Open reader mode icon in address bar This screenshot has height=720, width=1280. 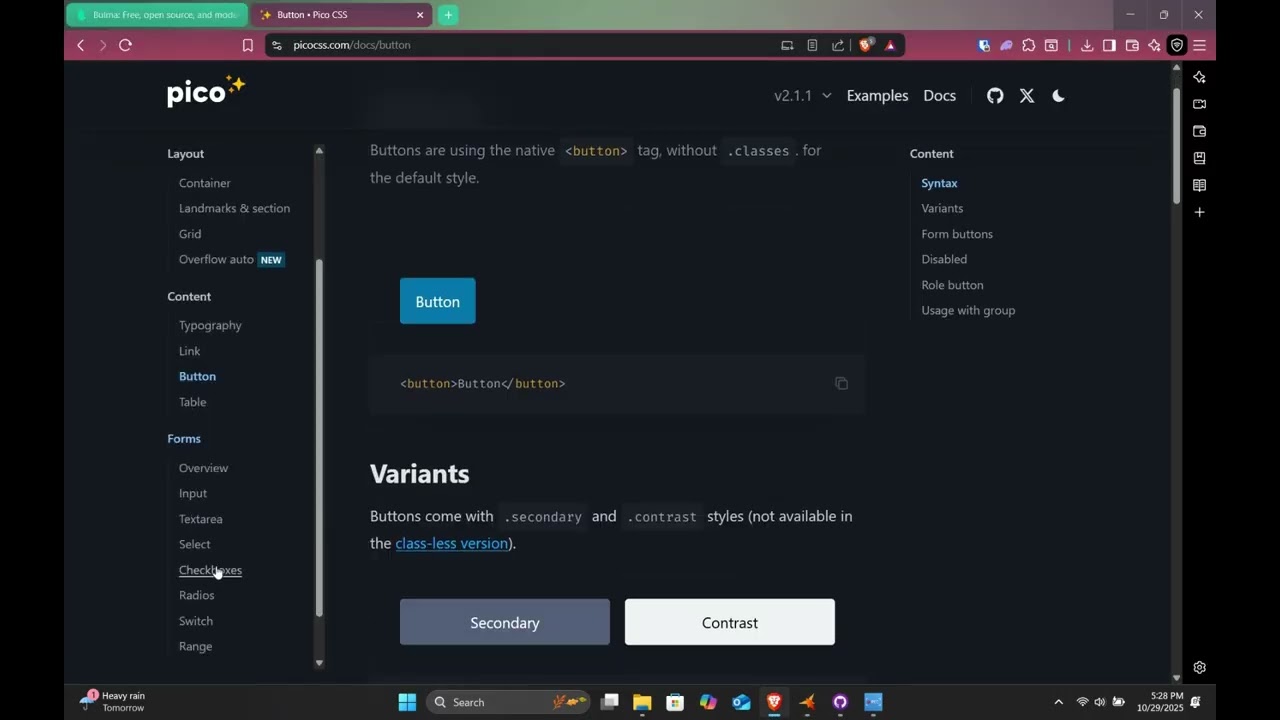pos(812,45)
